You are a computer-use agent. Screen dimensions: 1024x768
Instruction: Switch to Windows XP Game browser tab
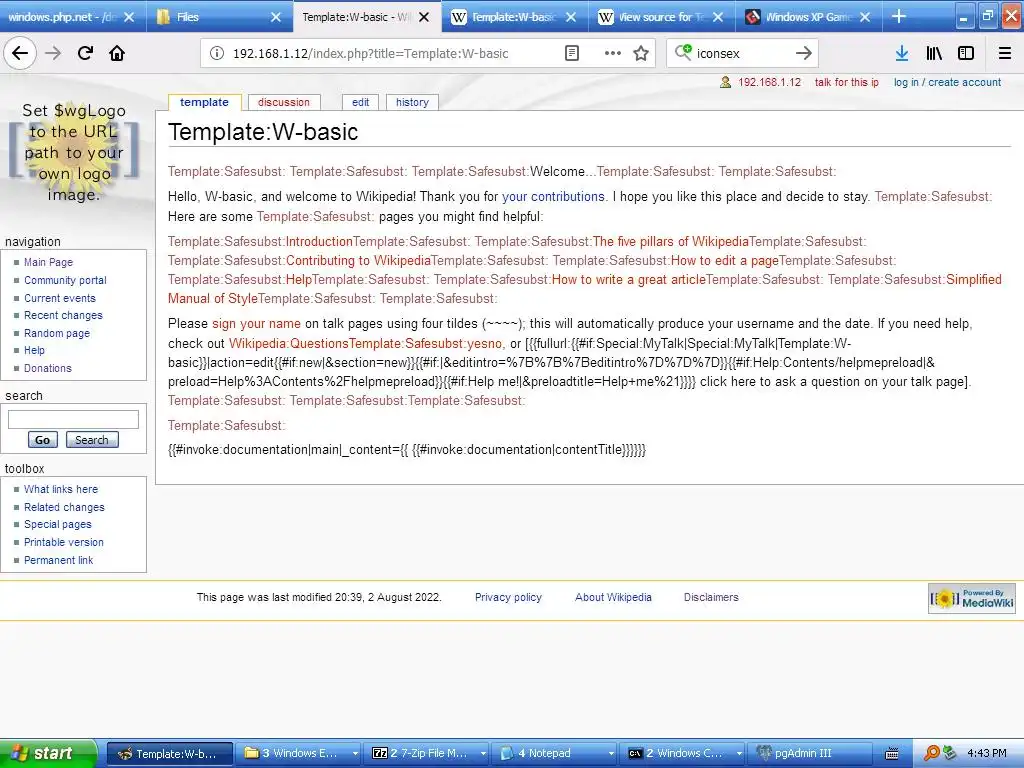click(x=808, y=17)
